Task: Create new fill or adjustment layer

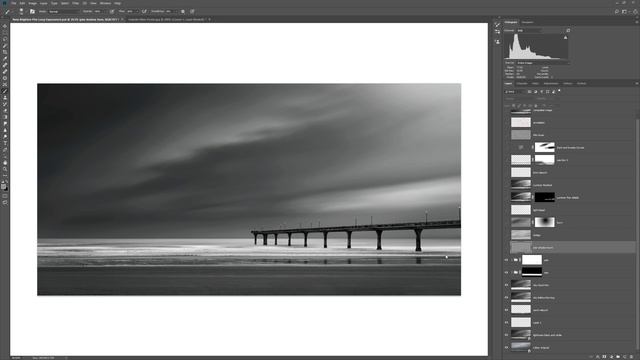Action: tap(611, 357)
